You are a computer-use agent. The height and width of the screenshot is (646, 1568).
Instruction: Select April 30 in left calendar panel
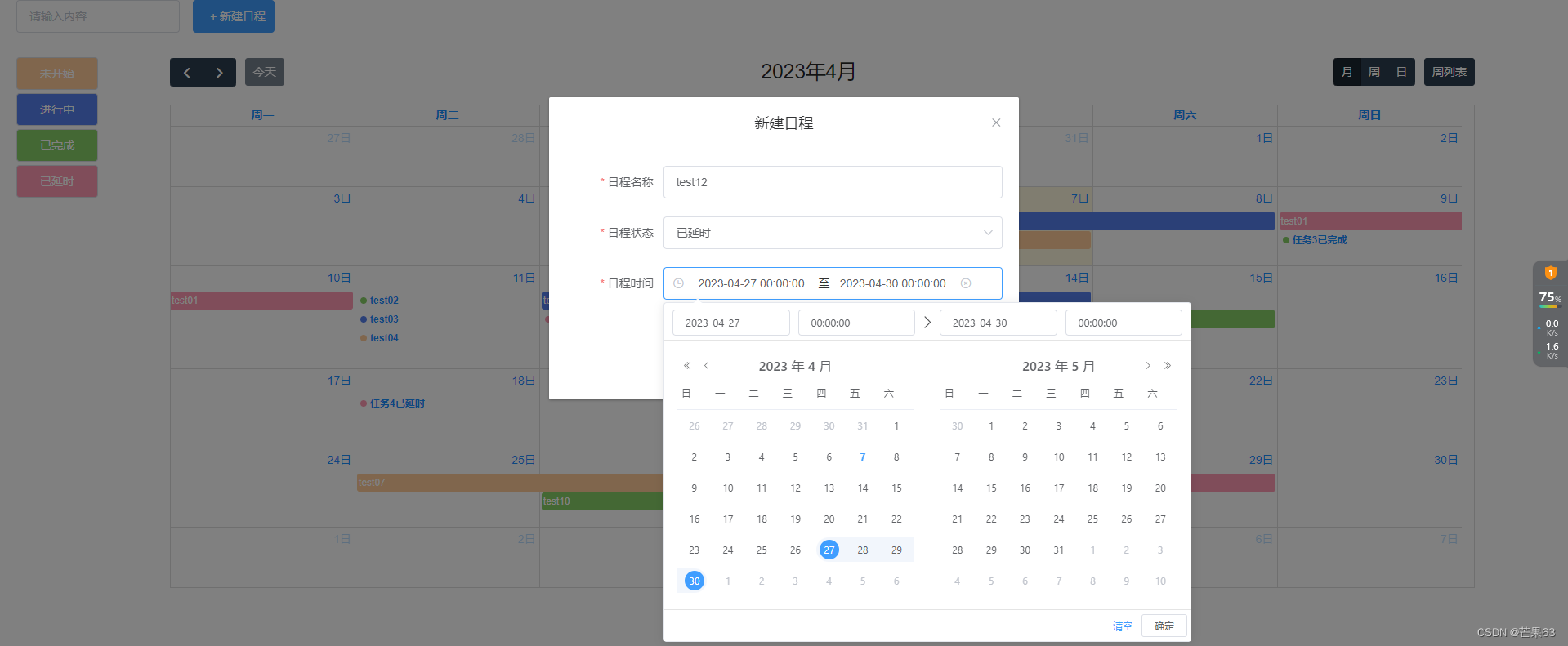tap(695, 581)
